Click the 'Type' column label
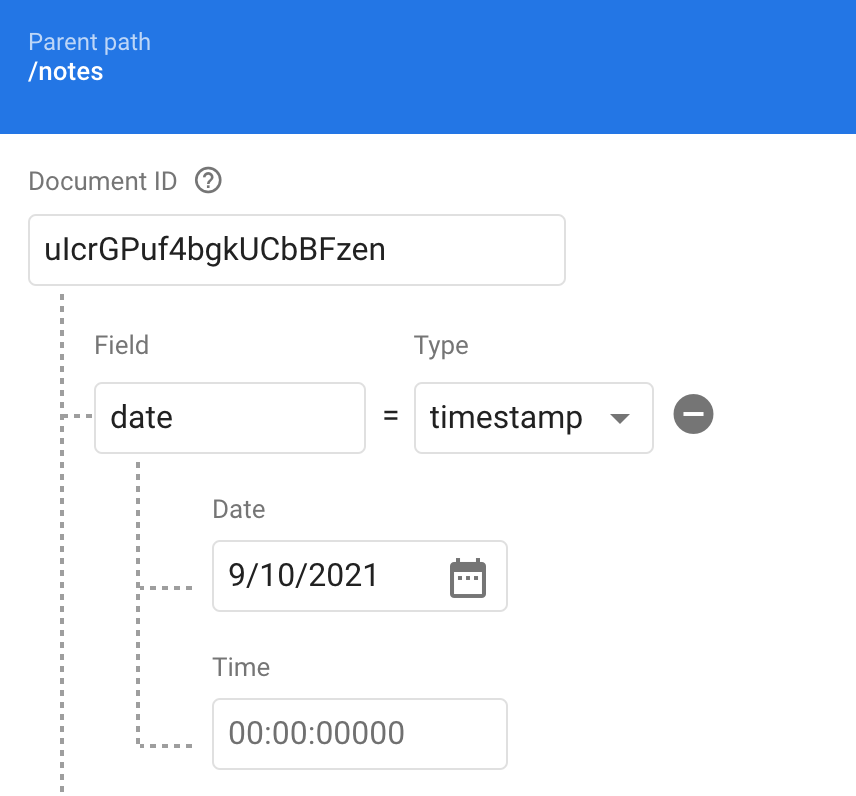The height and width of the screenshot is (796, 856). point(441,346)
